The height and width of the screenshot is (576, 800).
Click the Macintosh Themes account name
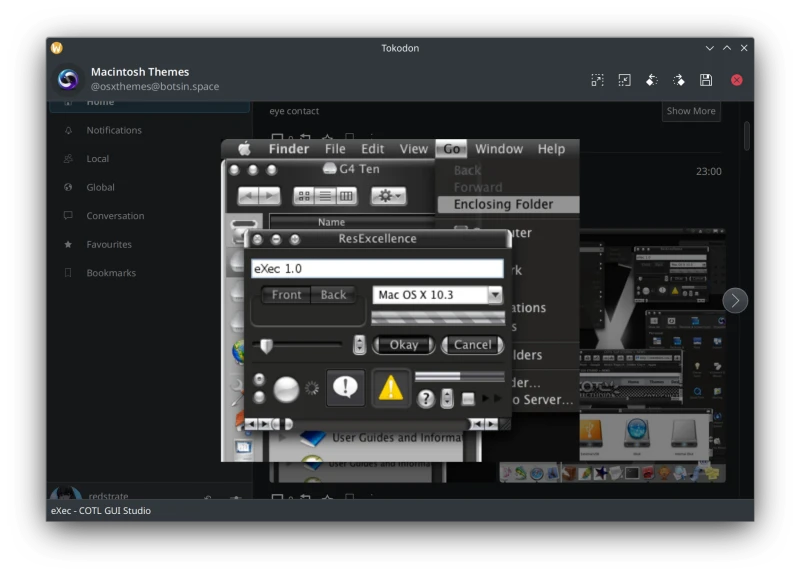140,72
